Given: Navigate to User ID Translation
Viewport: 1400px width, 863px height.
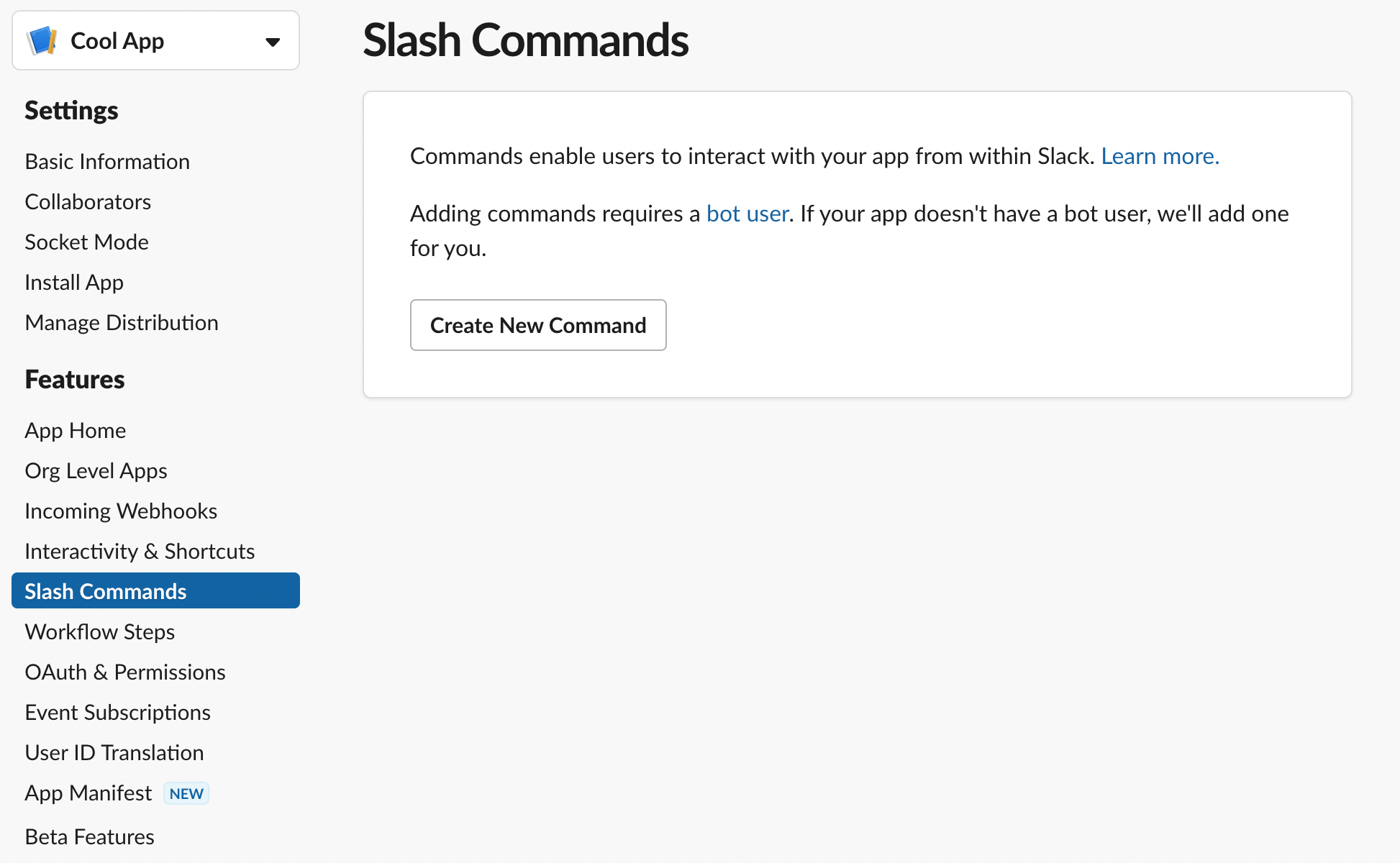Looking at the screenshot, I should 112,752.
